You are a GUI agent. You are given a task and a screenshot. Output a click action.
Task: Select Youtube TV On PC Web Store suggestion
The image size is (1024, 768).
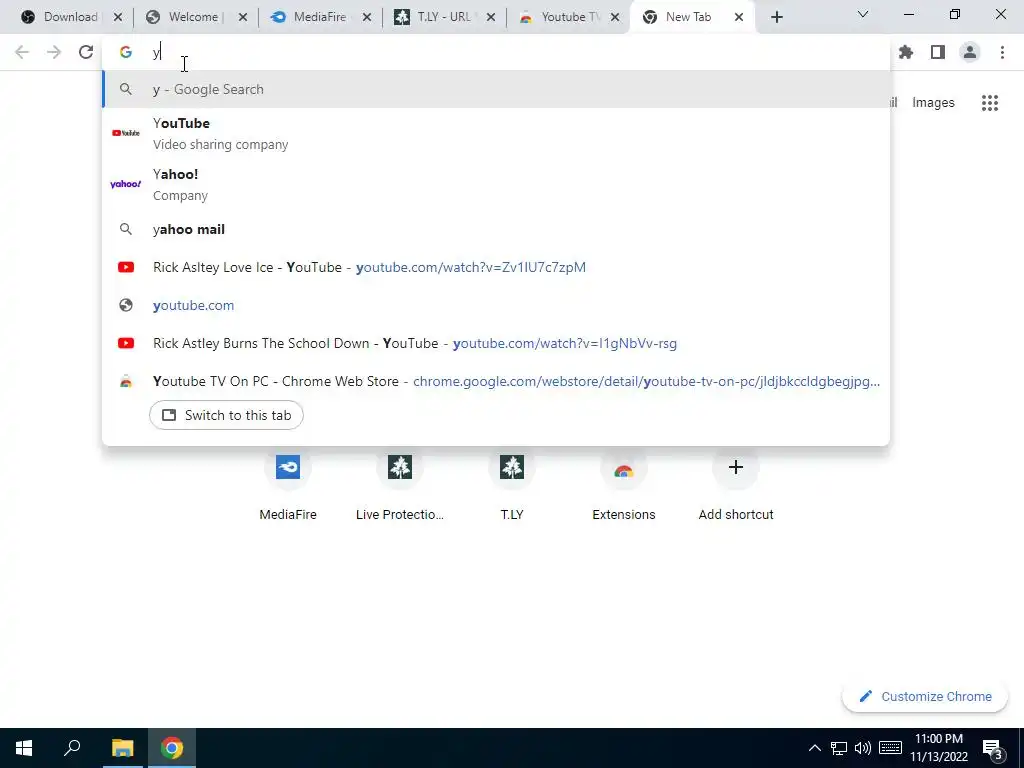496,381
